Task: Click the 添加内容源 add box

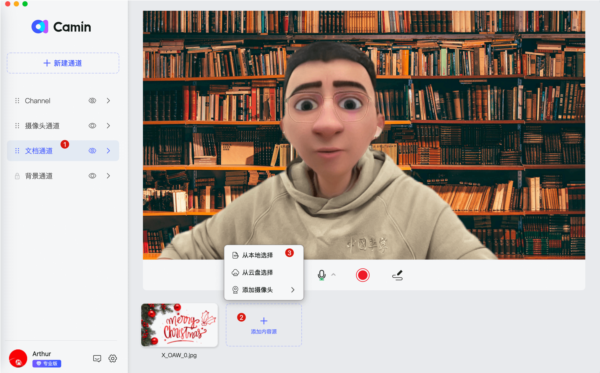Action: coord(264,325)
